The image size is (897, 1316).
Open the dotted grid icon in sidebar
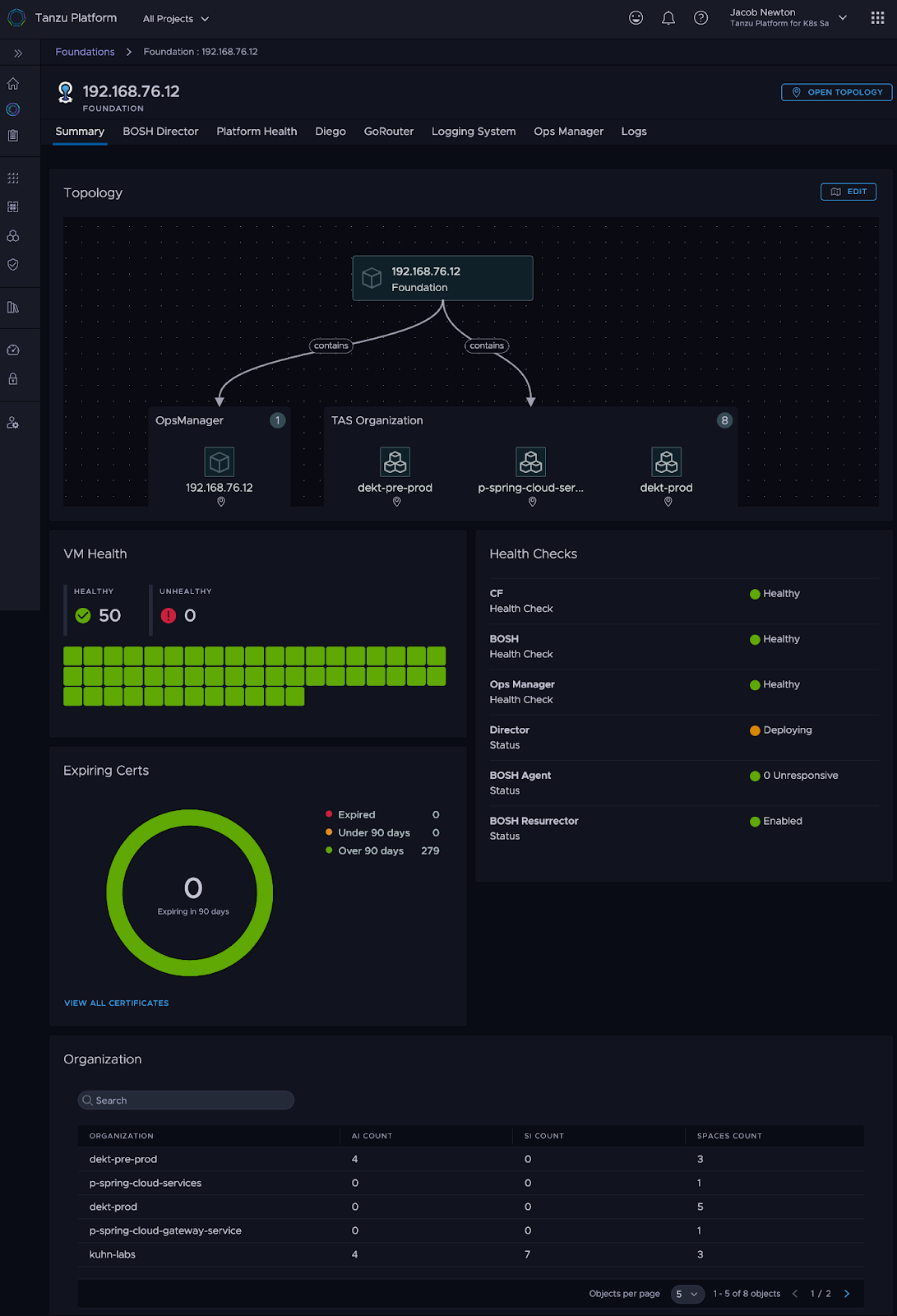(13, 178)
